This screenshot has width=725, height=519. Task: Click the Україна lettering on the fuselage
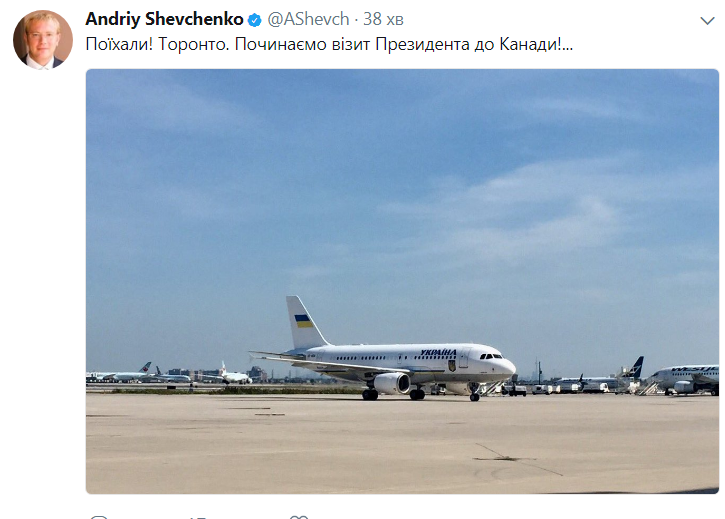coord(438,353)
